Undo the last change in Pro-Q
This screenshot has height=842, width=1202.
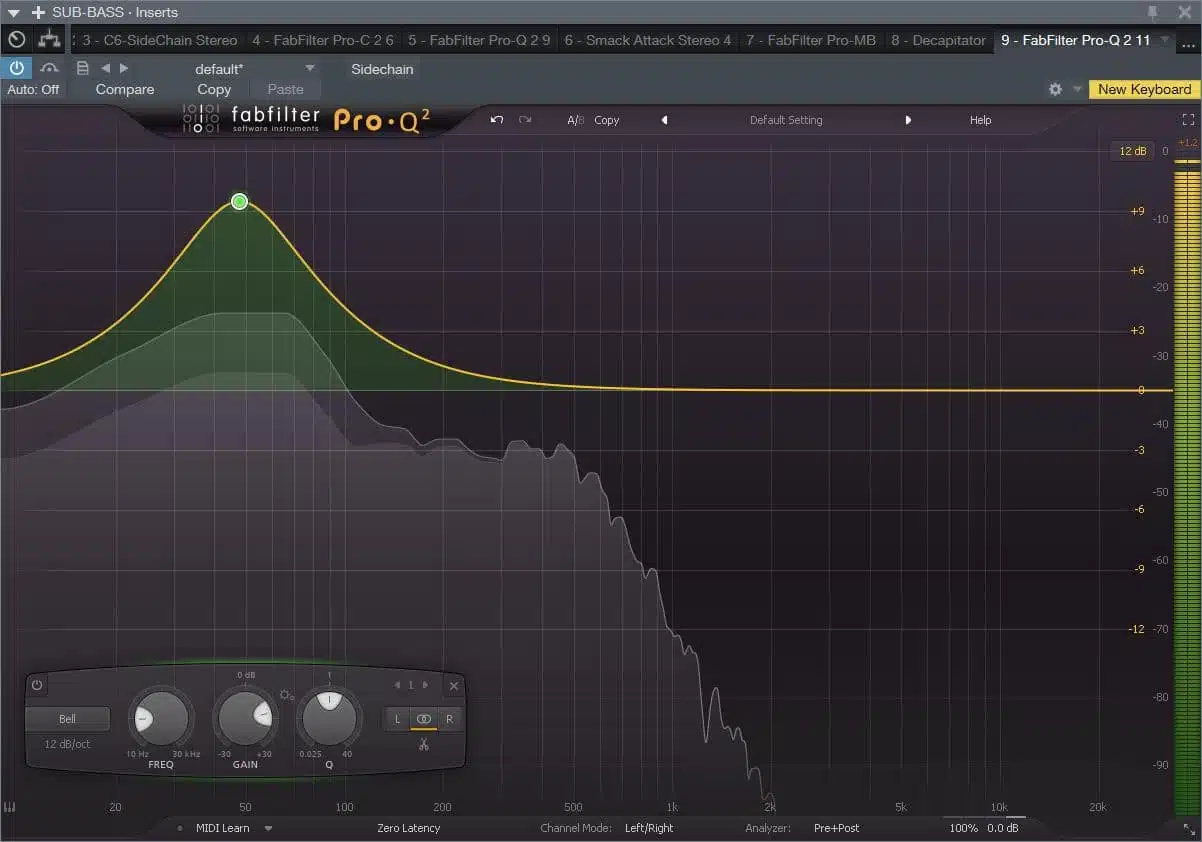[x=497, y=120]
